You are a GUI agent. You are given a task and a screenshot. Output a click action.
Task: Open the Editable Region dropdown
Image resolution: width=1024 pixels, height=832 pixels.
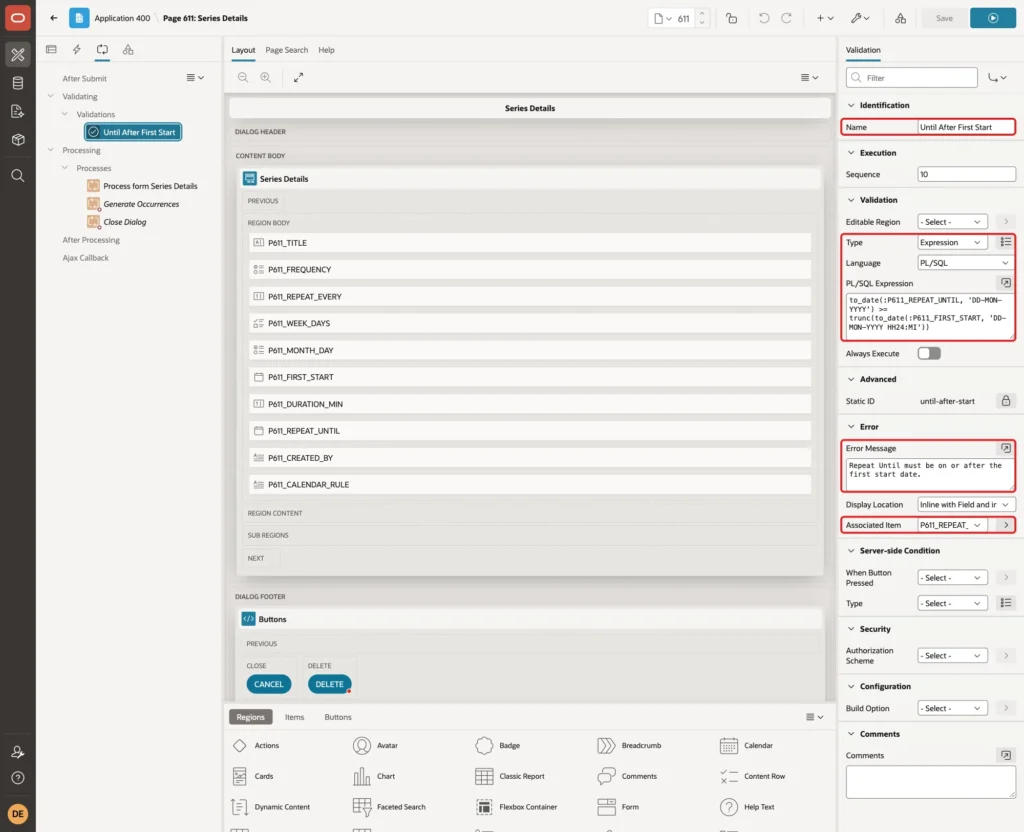point(952,222)
